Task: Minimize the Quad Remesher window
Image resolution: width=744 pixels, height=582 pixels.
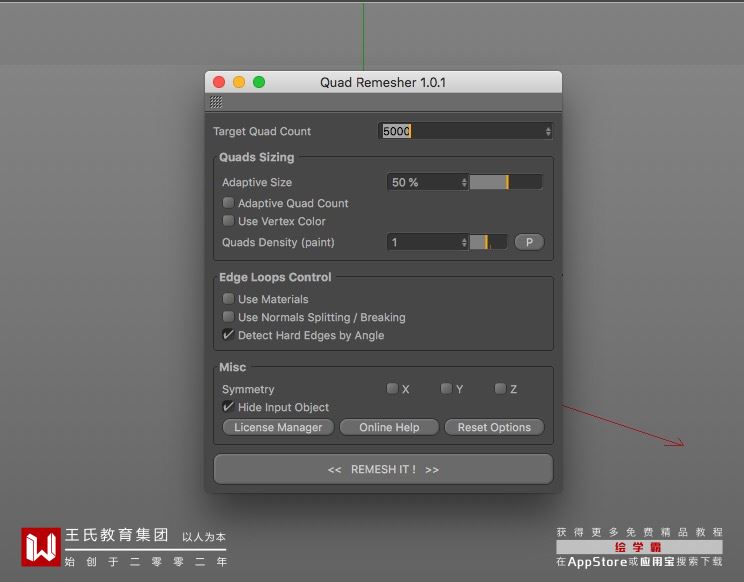Action: coord(239,82)
